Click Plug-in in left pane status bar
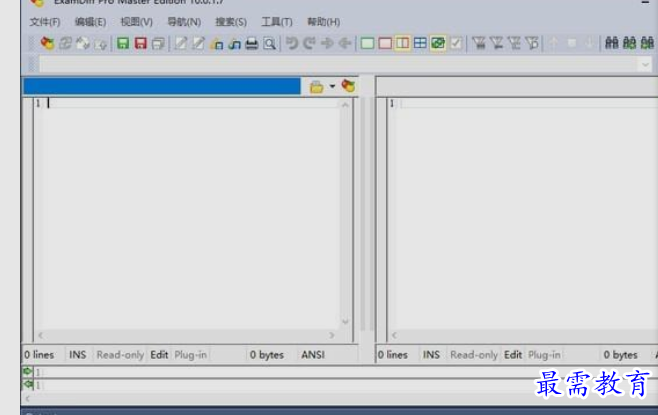658x415 pixels. pyautogui.click(x=191, y=355)
